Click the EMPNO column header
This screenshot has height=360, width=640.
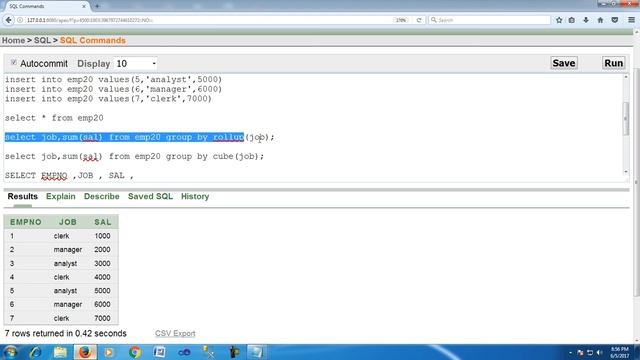[x=26, y=222]
